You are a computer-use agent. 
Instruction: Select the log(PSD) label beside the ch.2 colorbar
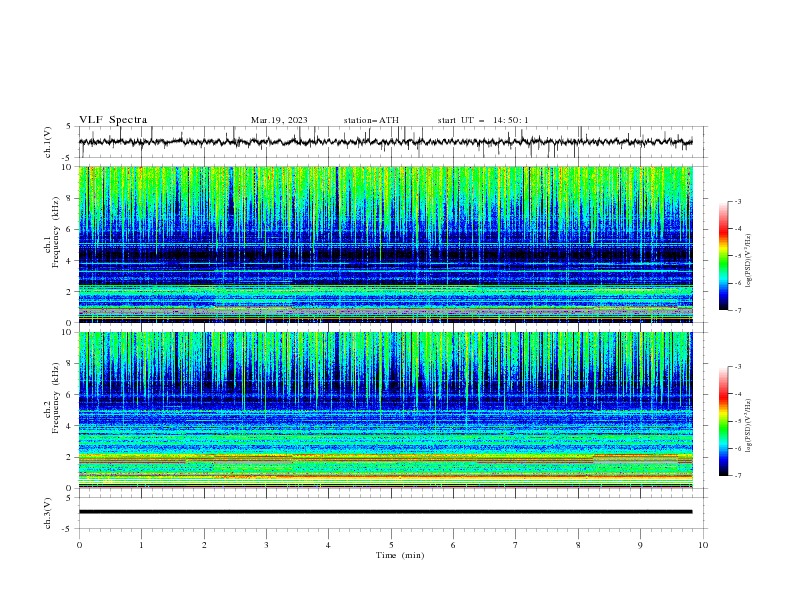click(748, 425)
